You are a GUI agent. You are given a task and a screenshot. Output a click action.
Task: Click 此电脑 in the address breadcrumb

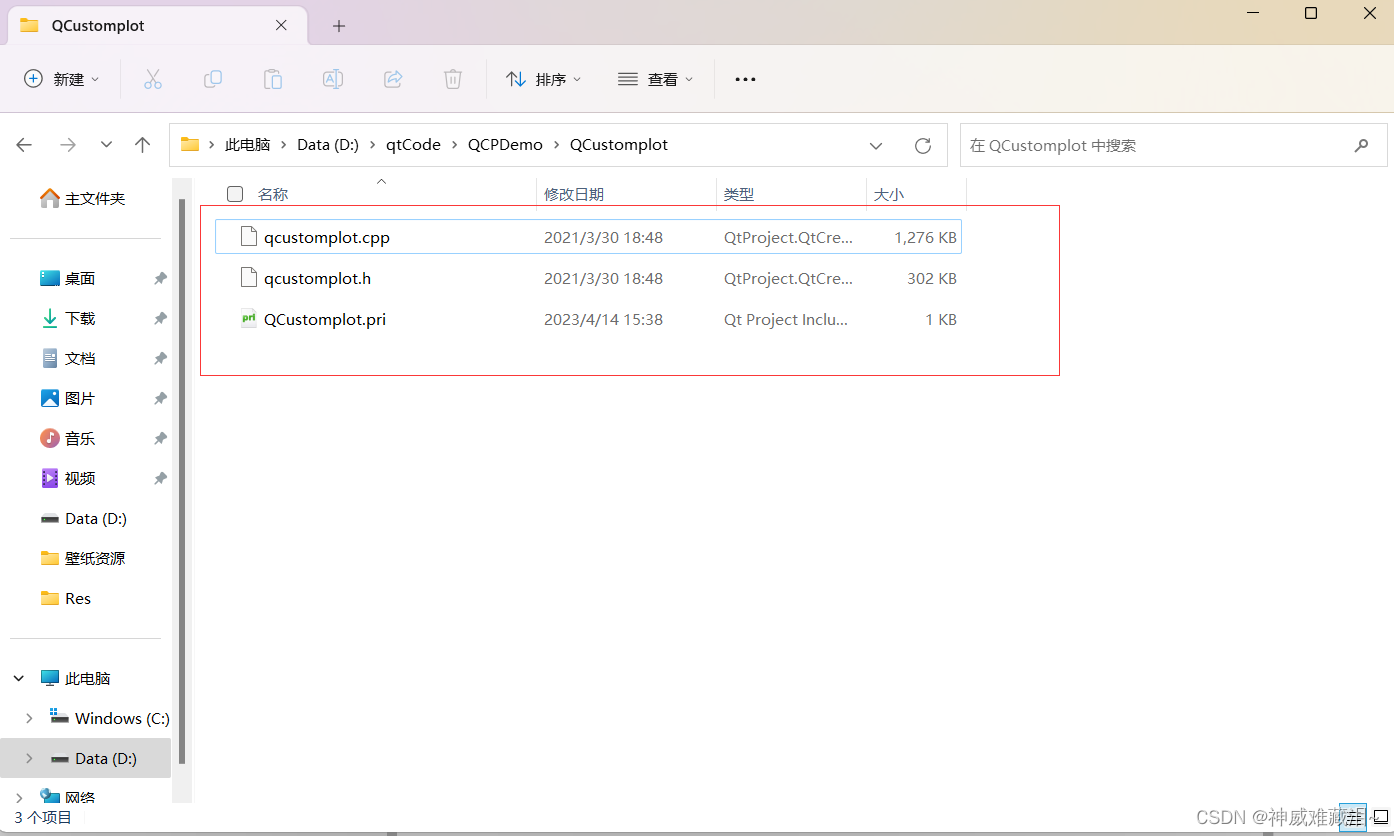pos(248,145)
